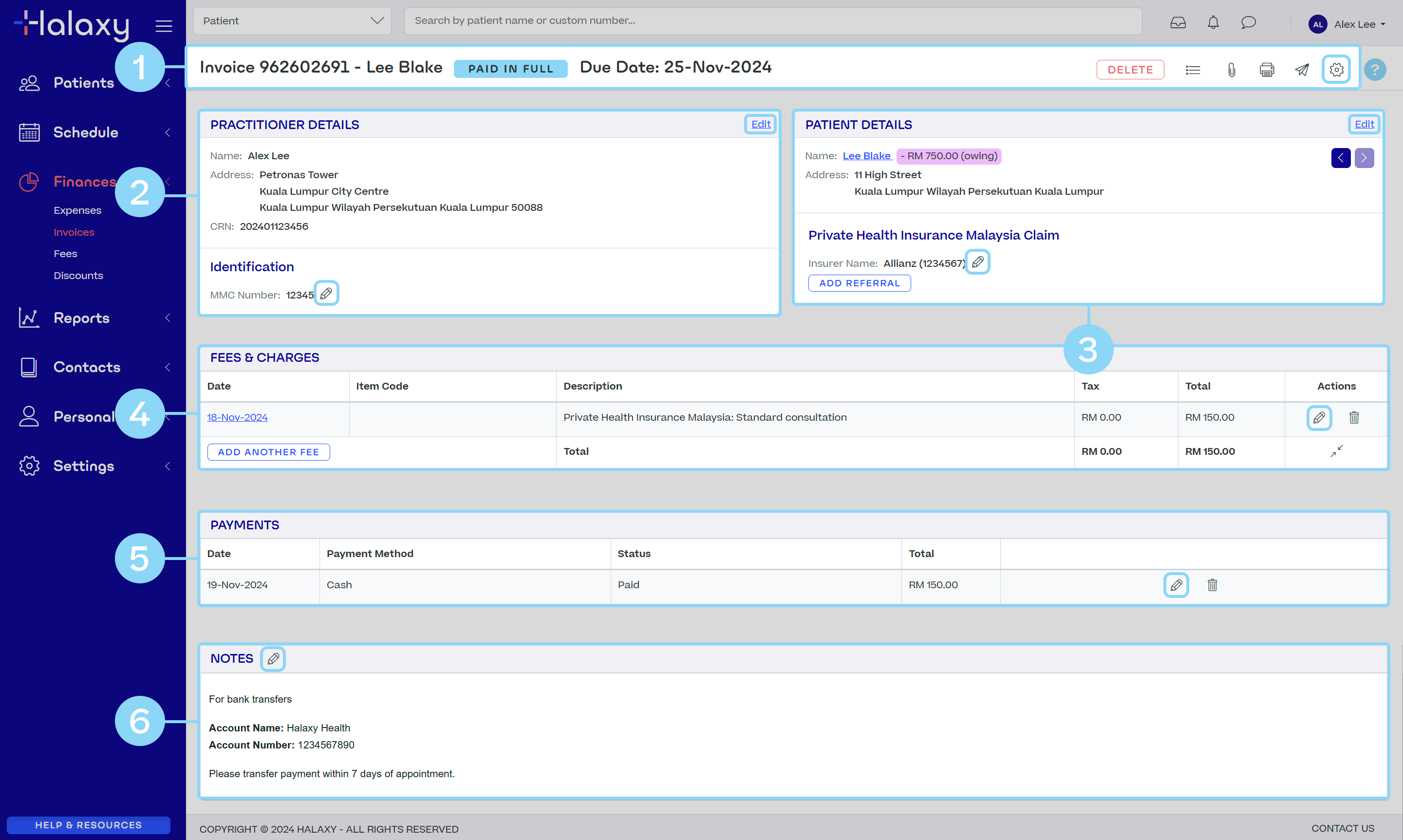
Task: Edit the MMC Number pencil icon
Action: [326, 293]
